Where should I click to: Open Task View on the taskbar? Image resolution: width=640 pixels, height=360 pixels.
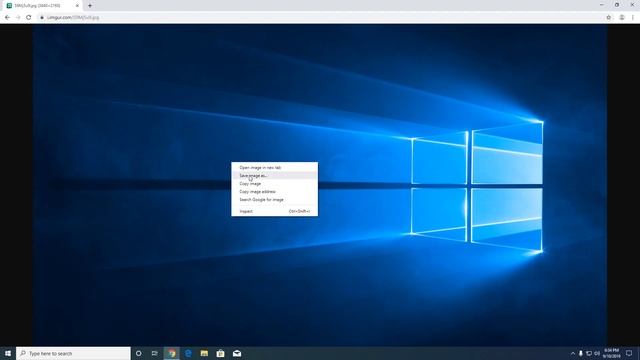tap(155, 353)
